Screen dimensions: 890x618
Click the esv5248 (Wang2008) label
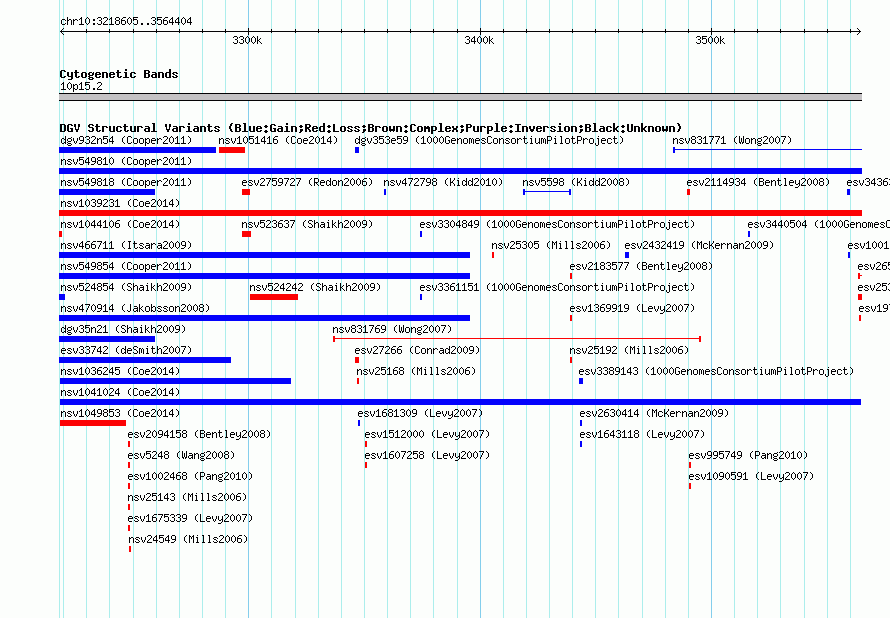[x=181, y=455]
